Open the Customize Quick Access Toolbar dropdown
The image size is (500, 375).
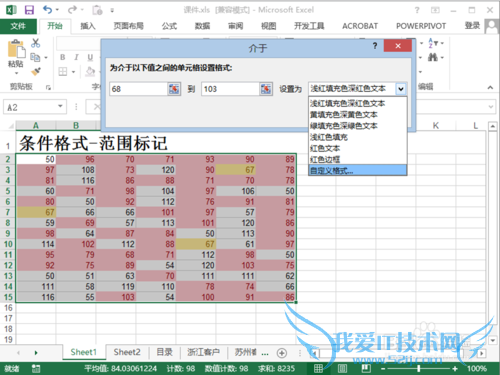[x=112, y=11]
